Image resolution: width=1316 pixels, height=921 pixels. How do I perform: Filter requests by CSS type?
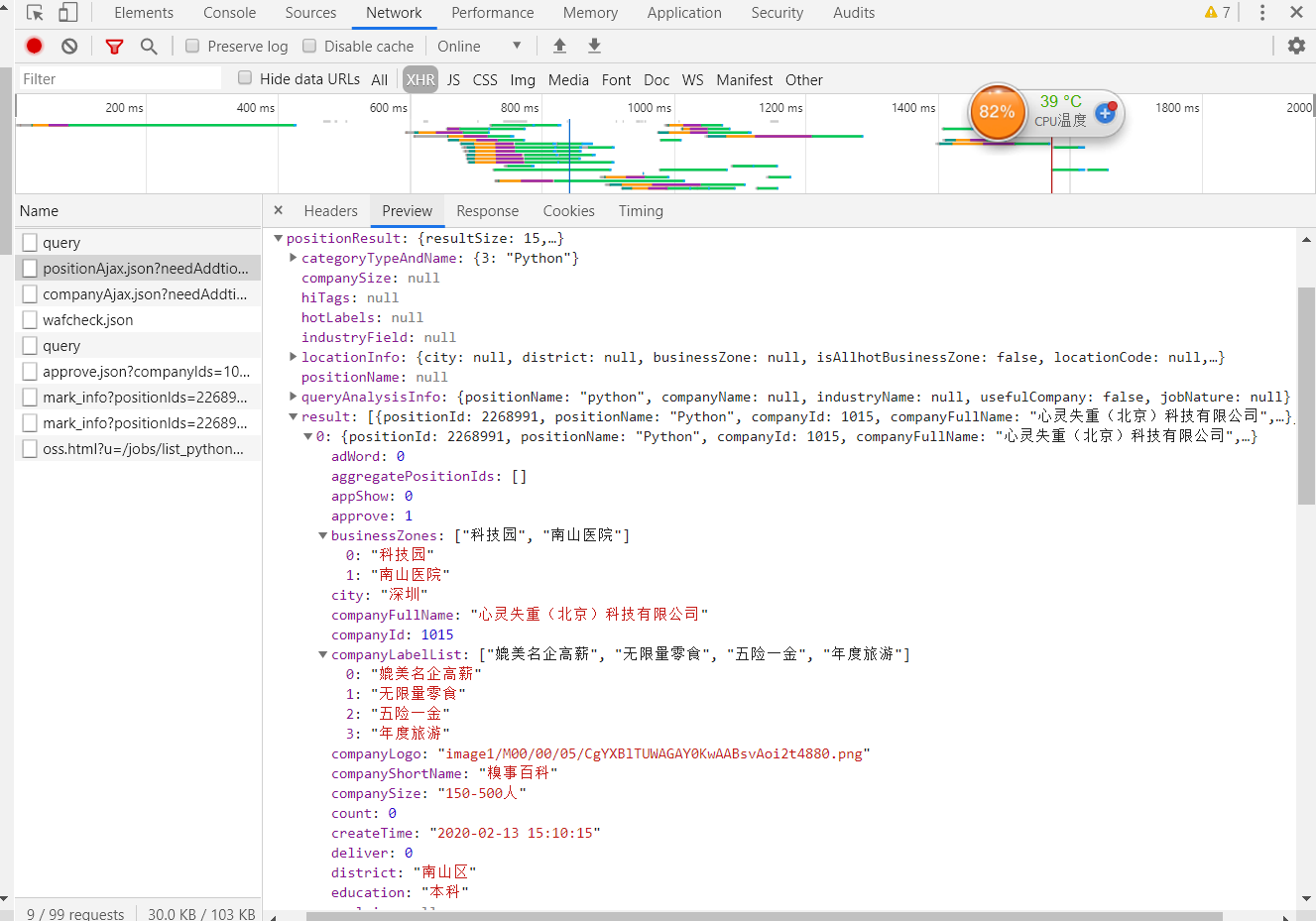(x=485, y=80)
